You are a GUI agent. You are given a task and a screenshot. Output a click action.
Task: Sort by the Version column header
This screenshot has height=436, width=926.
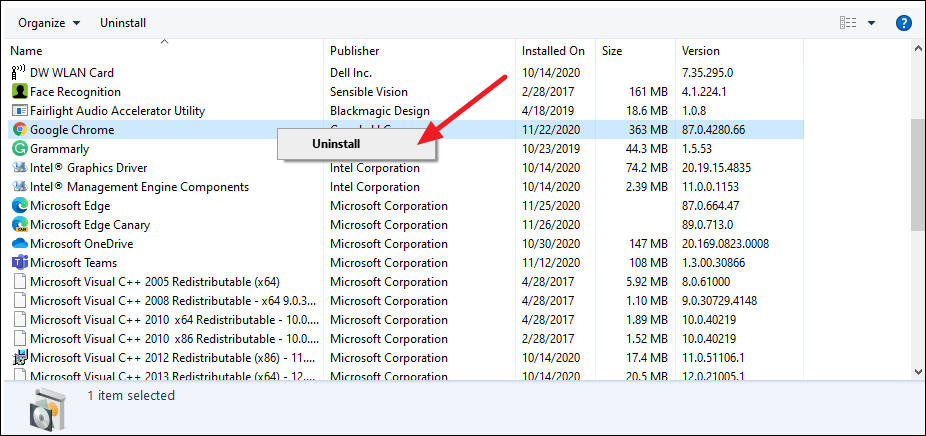point(739,51)
